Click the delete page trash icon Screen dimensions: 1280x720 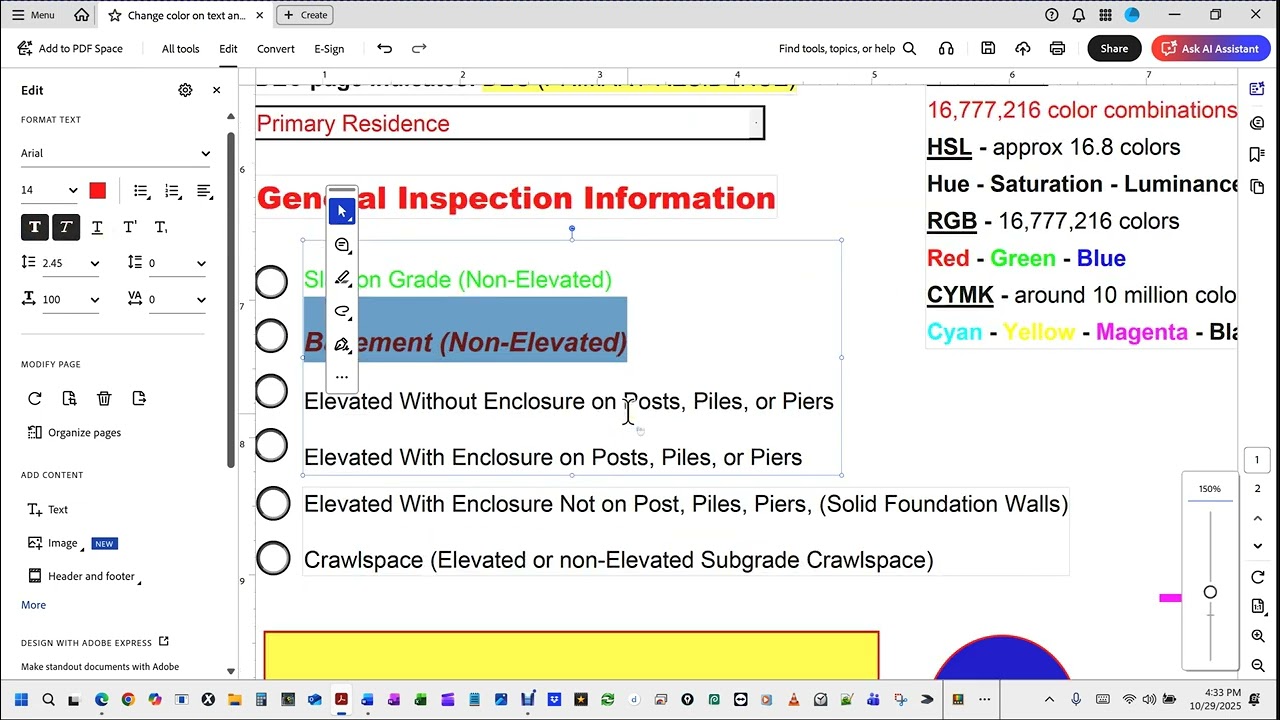pos(104,398)
